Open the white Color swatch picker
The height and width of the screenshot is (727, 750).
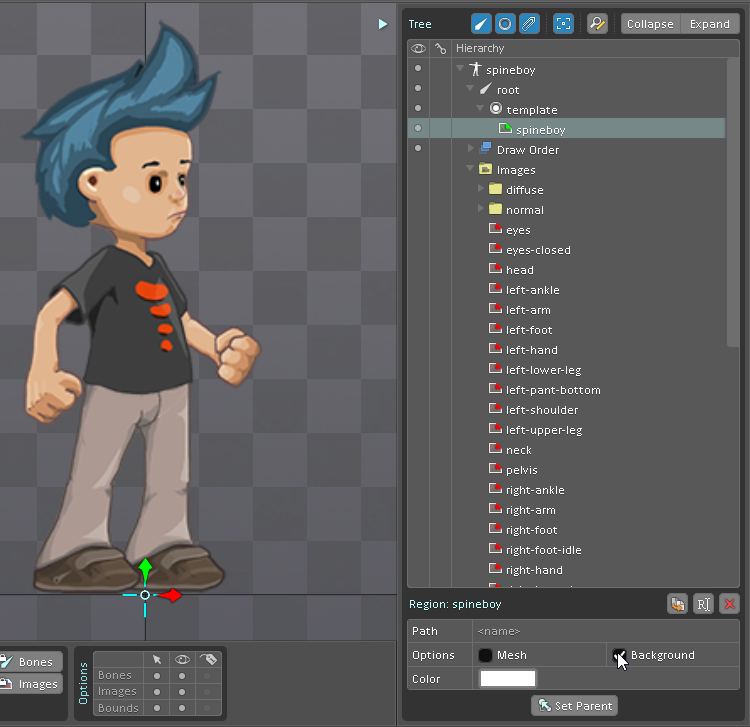click(x=507, y=679)
